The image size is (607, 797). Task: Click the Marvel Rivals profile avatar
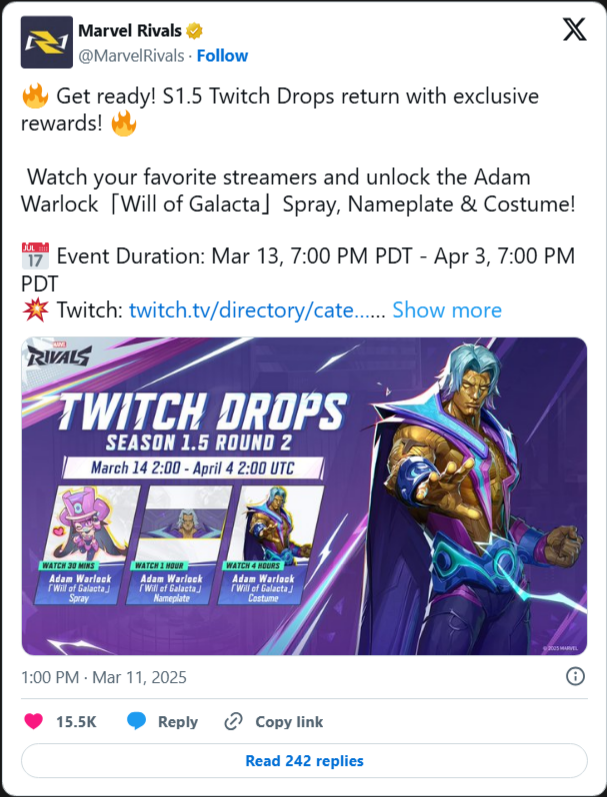pyautogui.click(x=47, y=42)
